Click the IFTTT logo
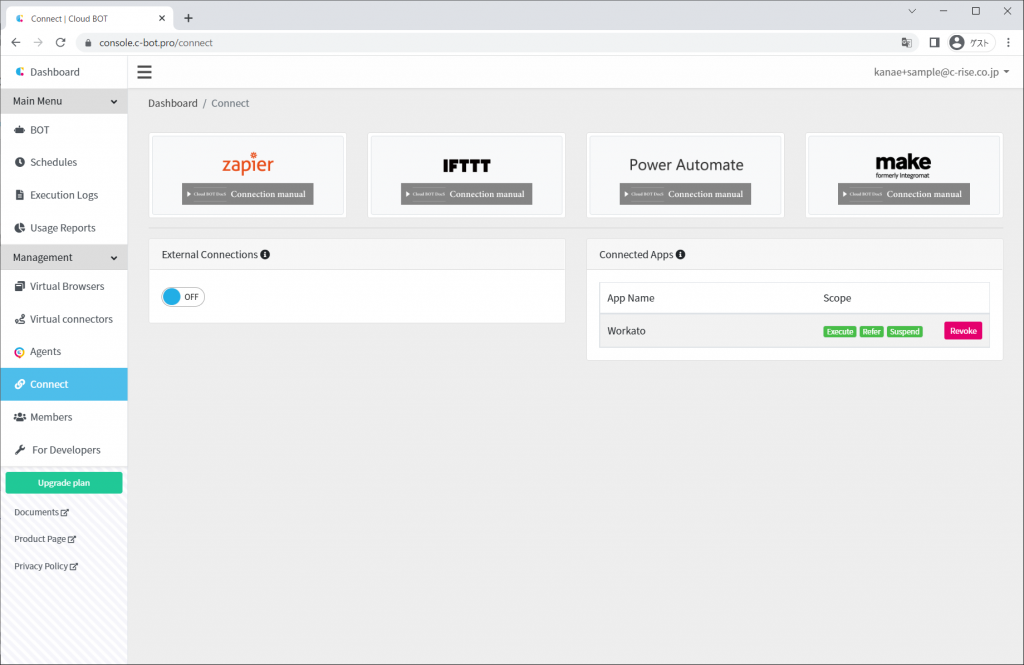Screen dimensions: 1024x665 coord(466,166)
